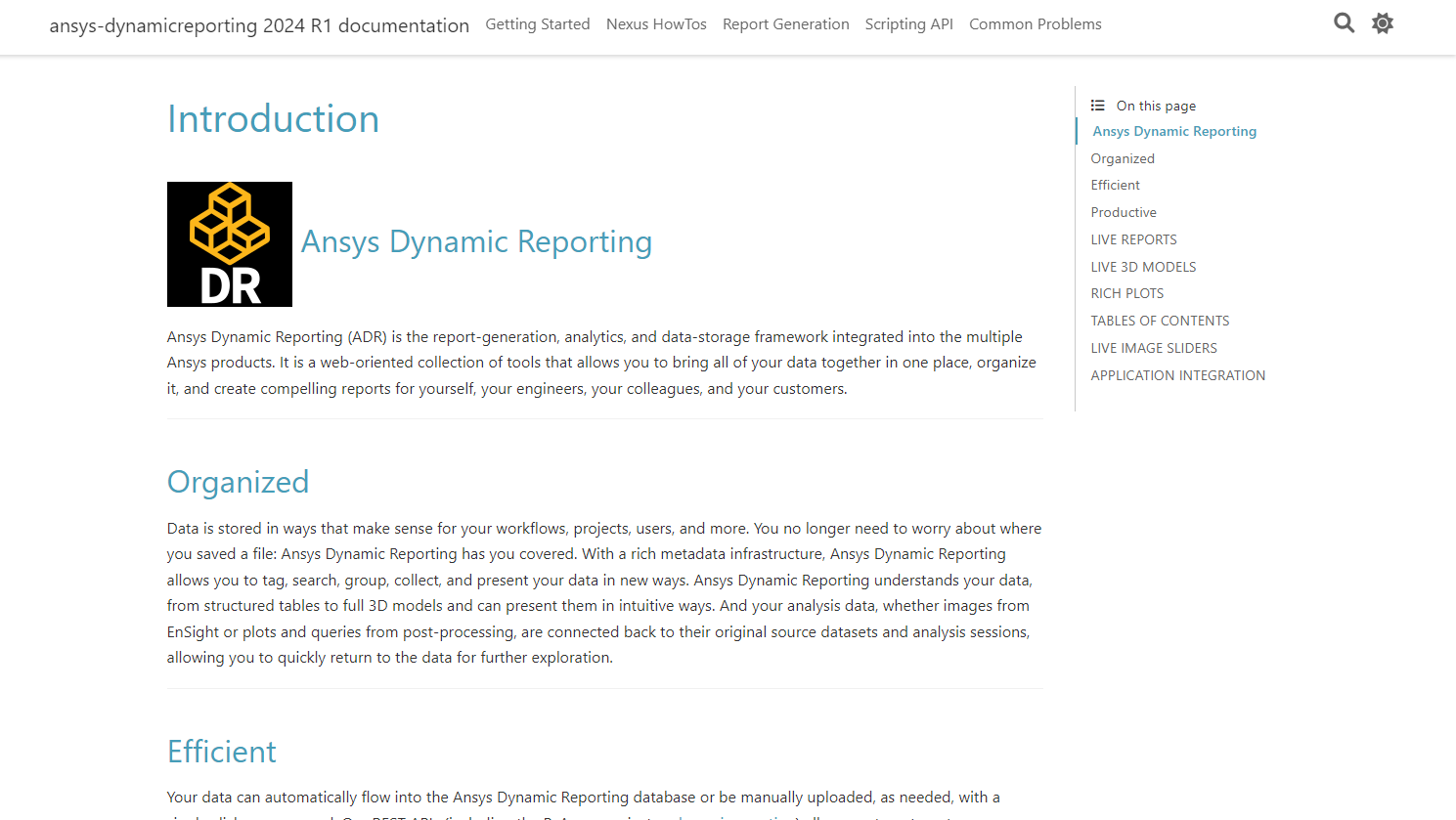Open the search magnifier icon

coord(1345,23)
